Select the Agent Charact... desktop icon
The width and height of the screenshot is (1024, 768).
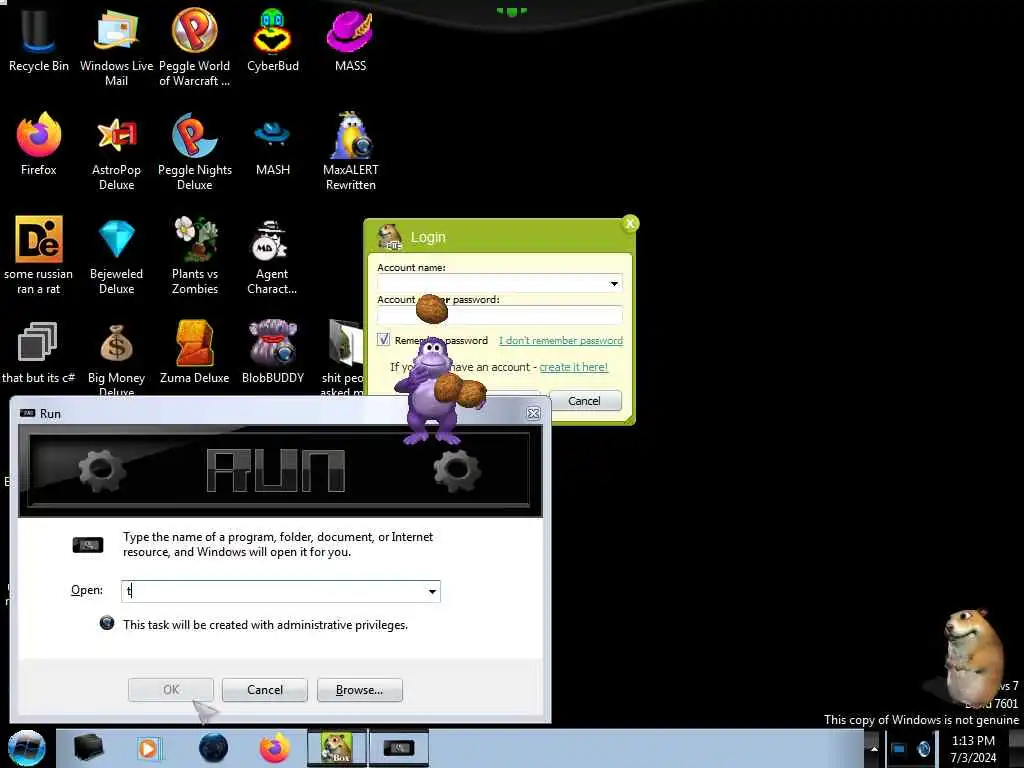[272, 255]
